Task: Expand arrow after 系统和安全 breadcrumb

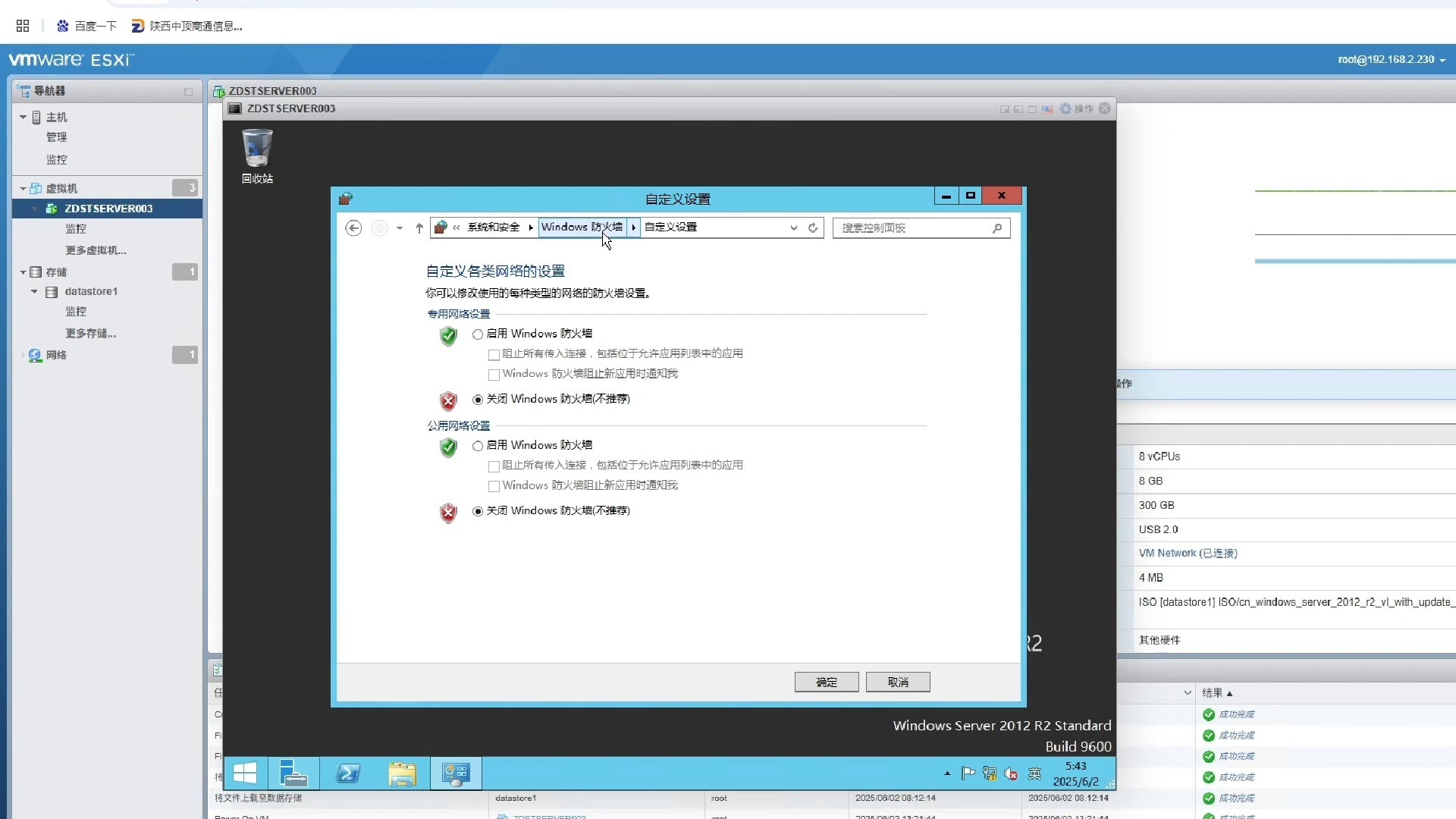Action: coord(531,227)
